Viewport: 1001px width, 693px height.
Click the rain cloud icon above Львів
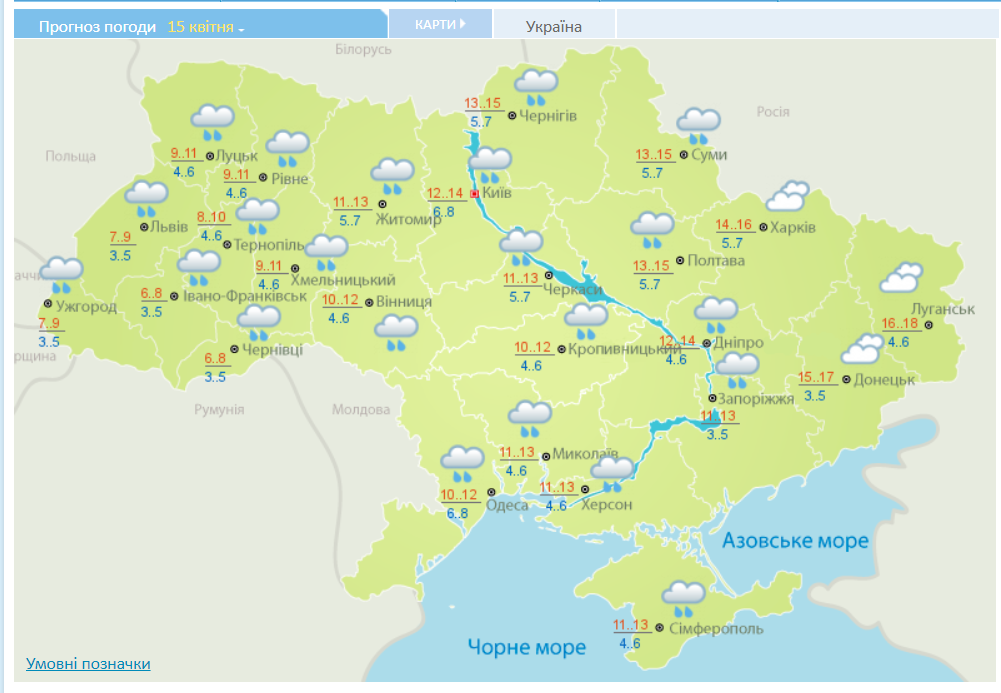point(146,199)
